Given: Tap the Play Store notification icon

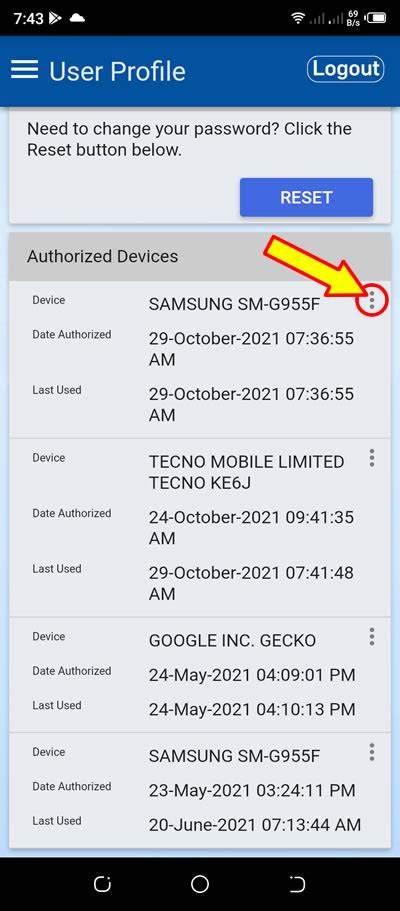Looking at the screenshot, I should pyautogui.click(x=55, y=18).
